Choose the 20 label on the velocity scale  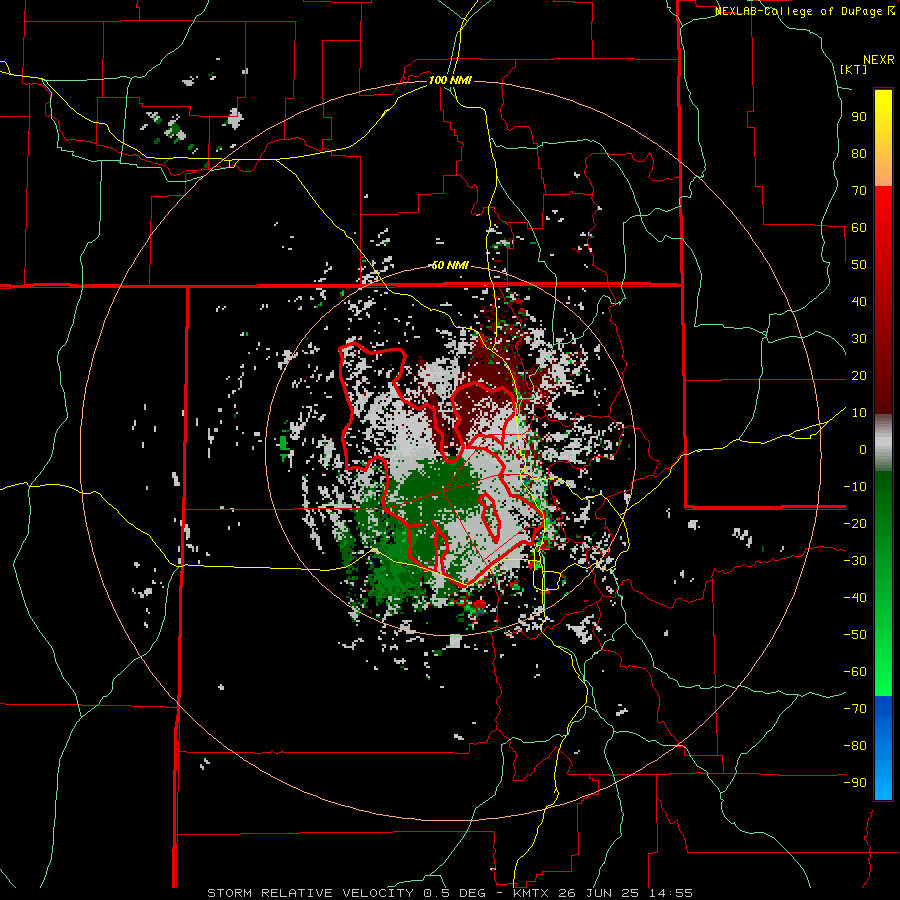point(859,376)
